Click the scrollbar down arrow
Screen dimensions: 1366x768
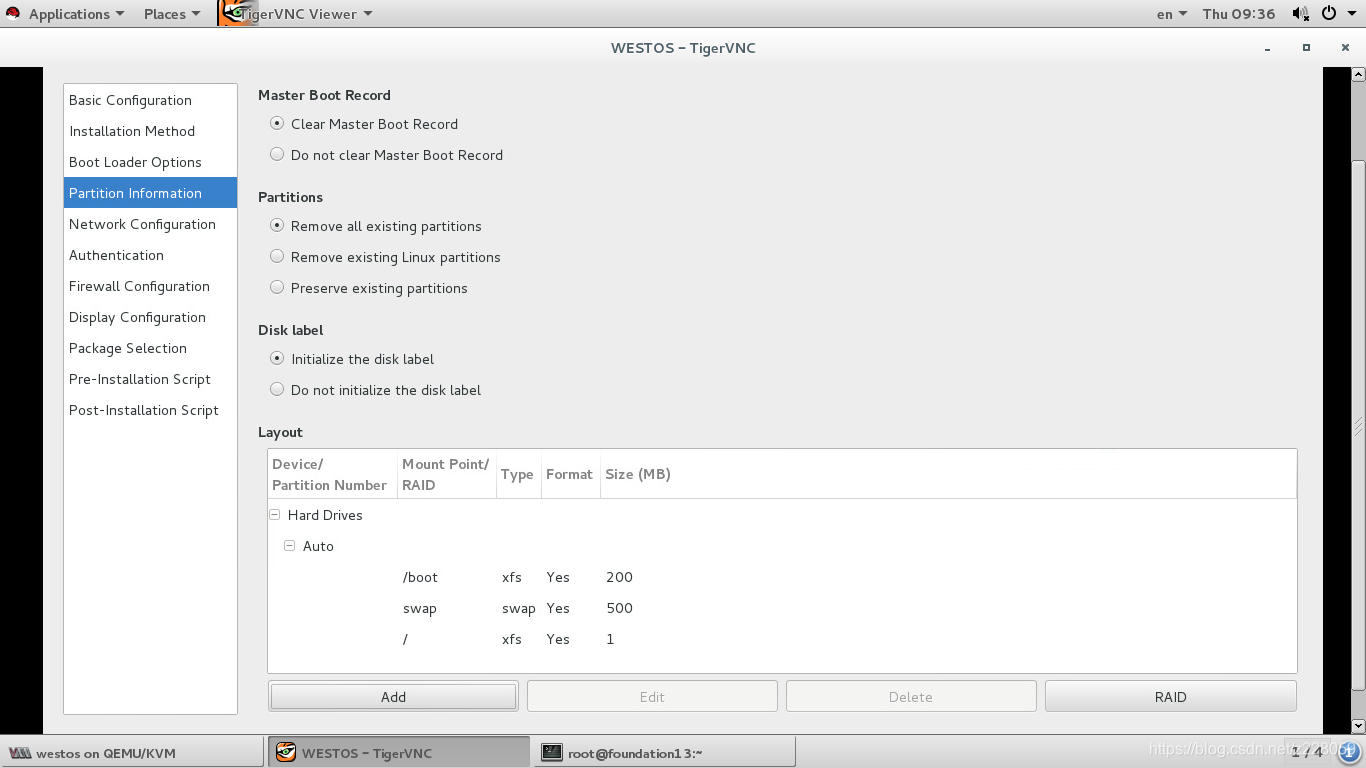pos(1358,725)
